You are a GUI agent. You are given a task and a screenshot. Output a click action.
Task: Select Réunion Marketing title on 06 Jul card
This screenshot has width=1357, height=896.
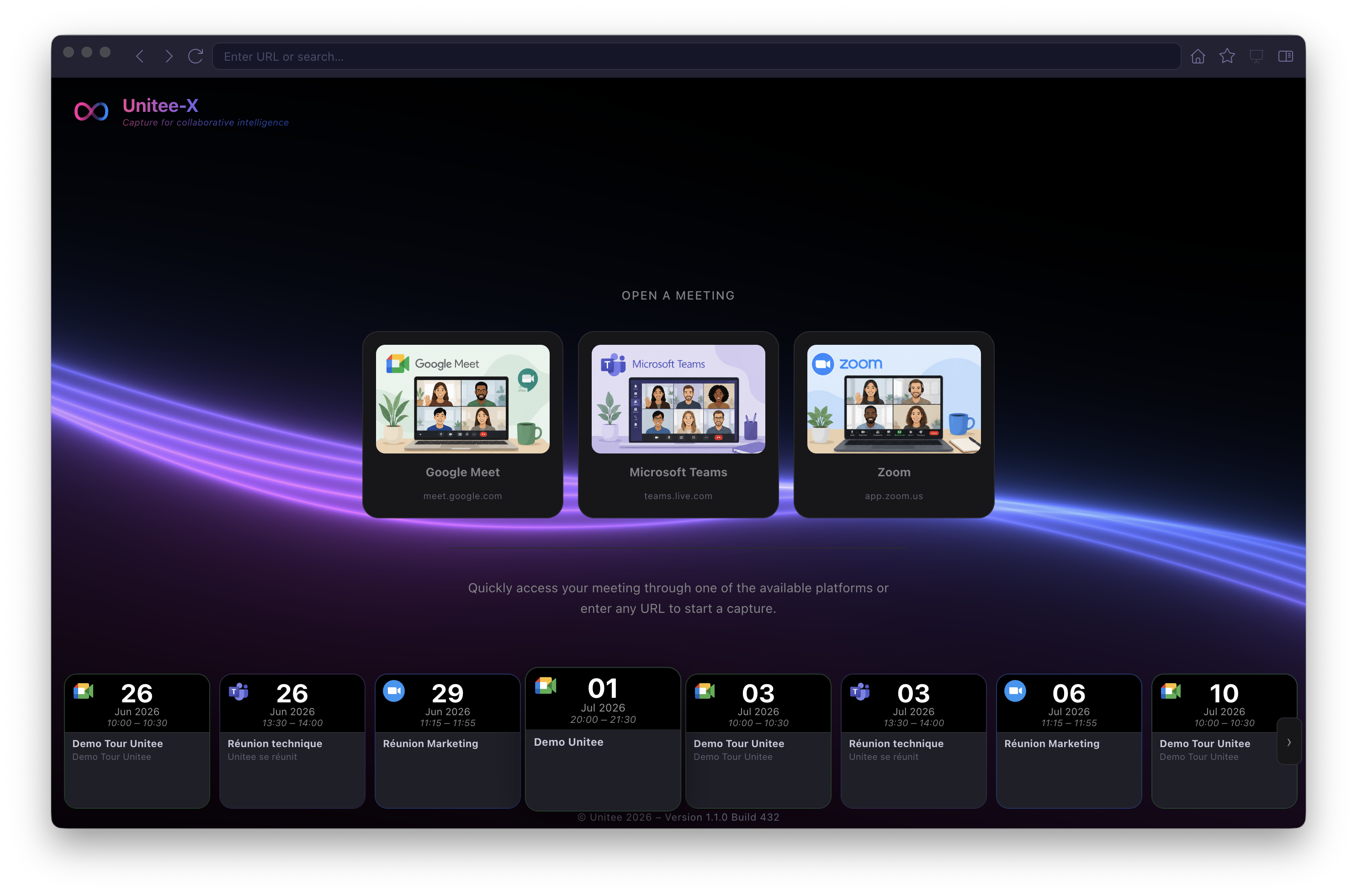[1052, 743]
